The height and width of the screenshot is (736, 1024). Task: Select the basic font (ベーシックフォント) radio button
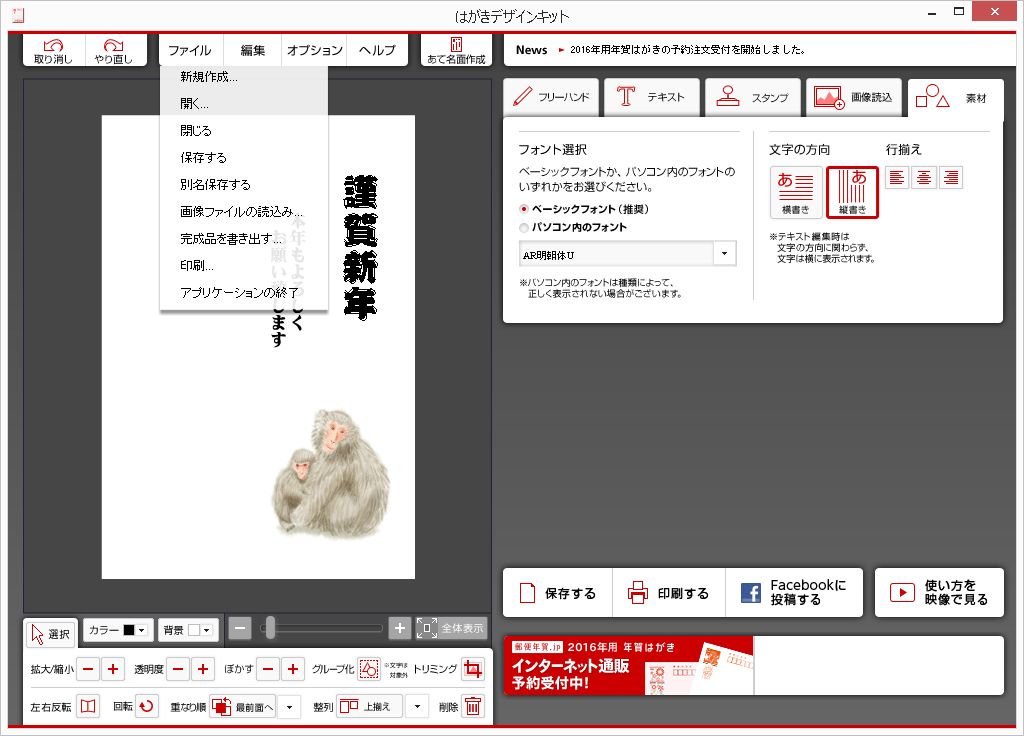[524, 209]
